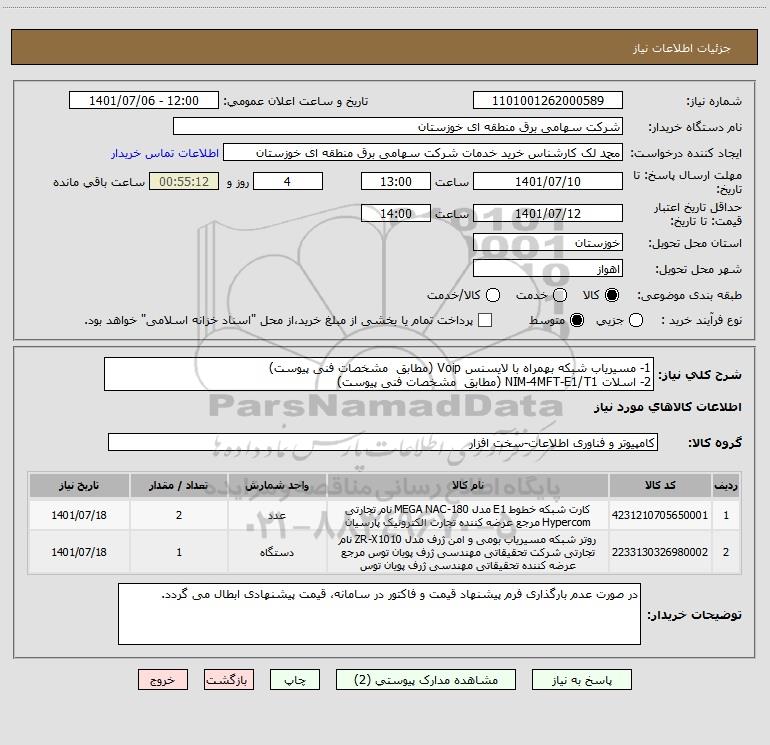Click the استان محل تحویل field
Screen dimensions: 770x745
[x=548, y=243]
